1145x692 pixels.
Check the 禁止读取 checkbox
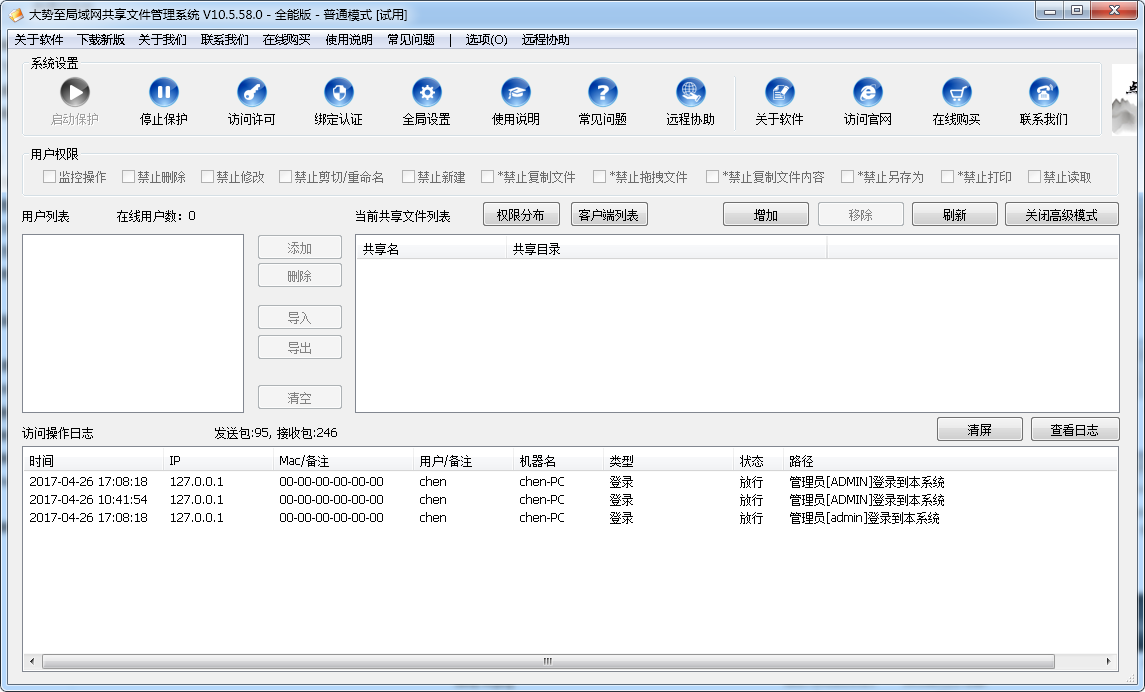[1035, 177]
